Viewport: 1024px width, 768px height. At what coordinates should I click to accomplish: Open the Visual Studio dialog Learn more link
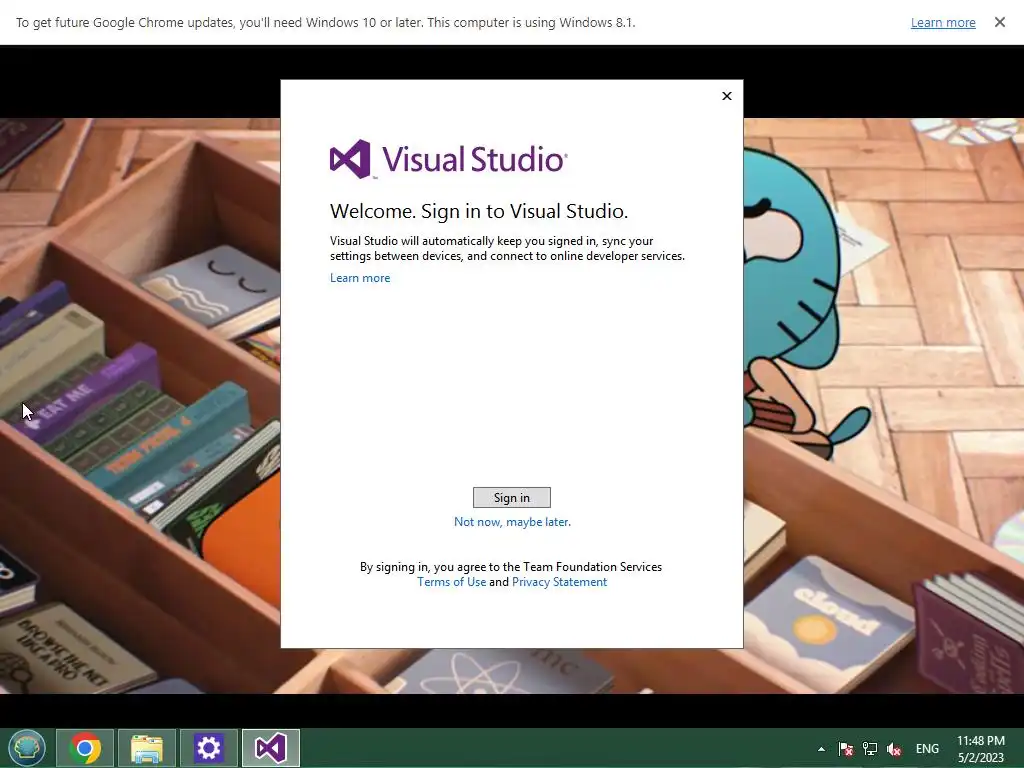point(360,278)
